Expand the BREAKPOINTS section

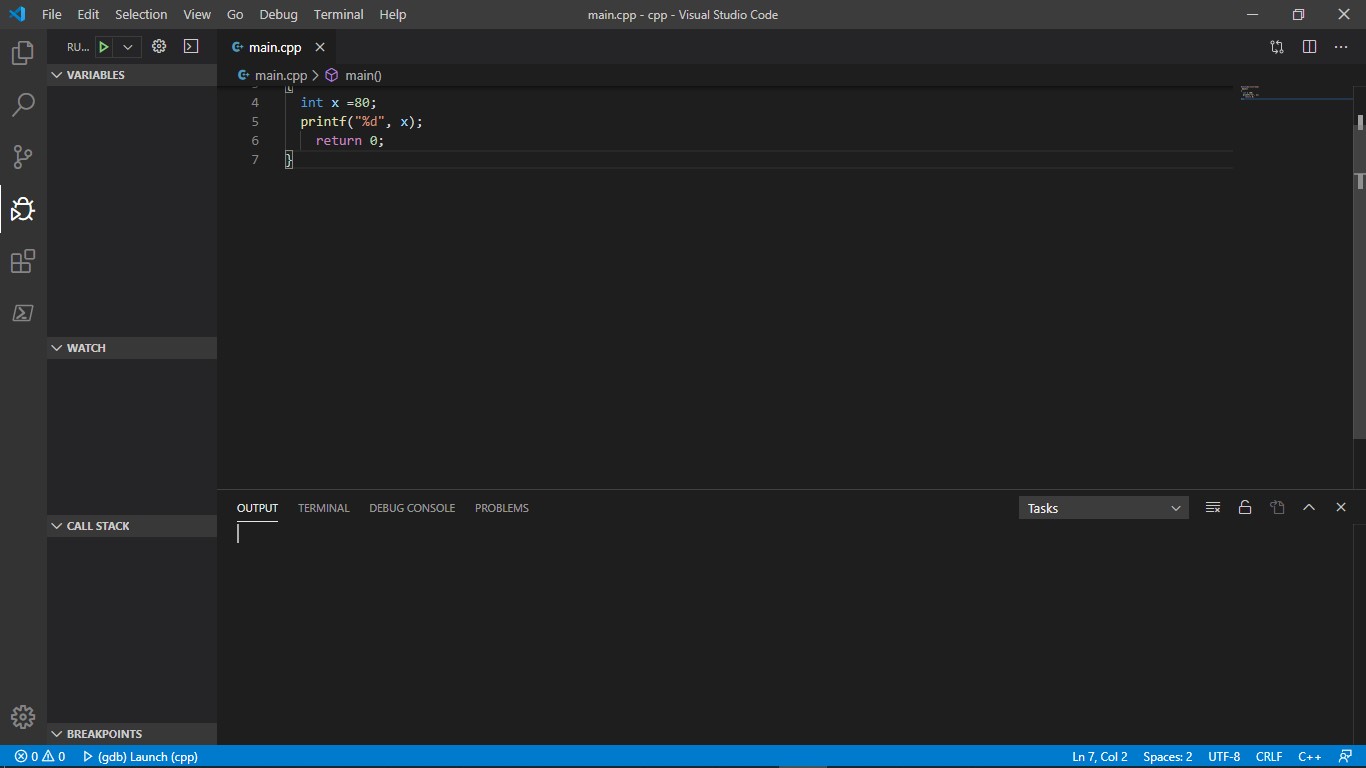[x=104, y=734]
